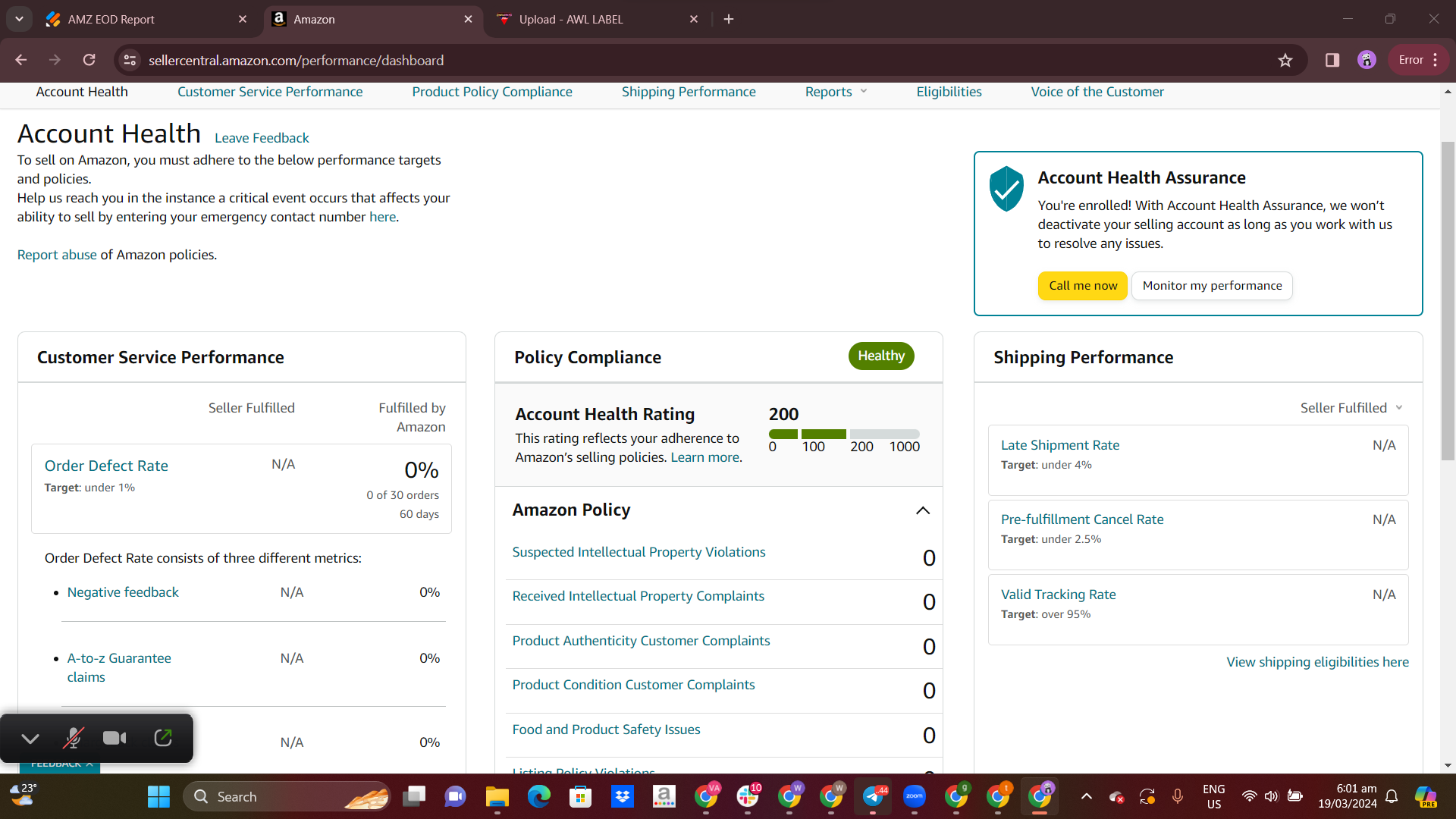The height and width of the screenshot is (819, 1456).
Task: Open the tab search dropdown arrow
Action: 19,19
